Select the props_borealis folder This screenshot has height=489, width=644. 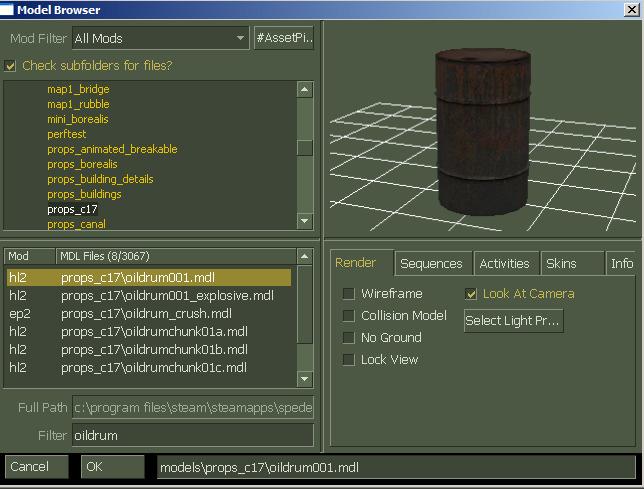click(82, 164)
